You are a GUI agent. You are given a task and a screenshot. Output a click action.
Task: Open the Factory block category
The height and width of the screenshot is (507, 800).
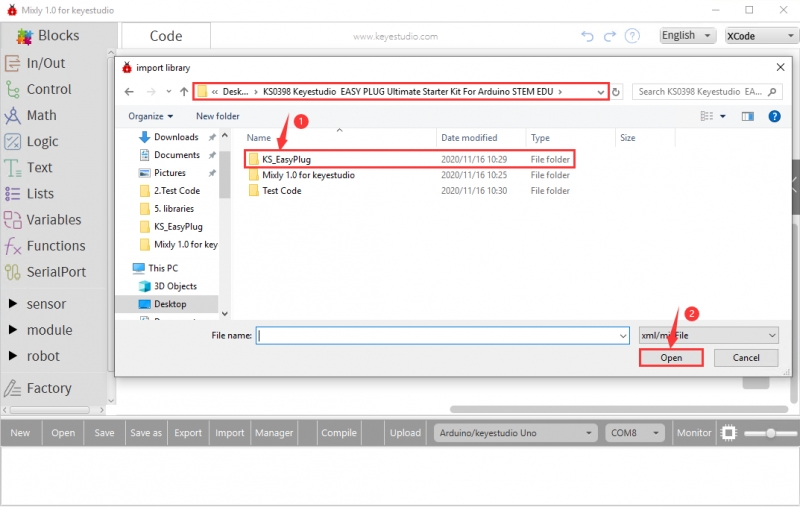[38, 388]
